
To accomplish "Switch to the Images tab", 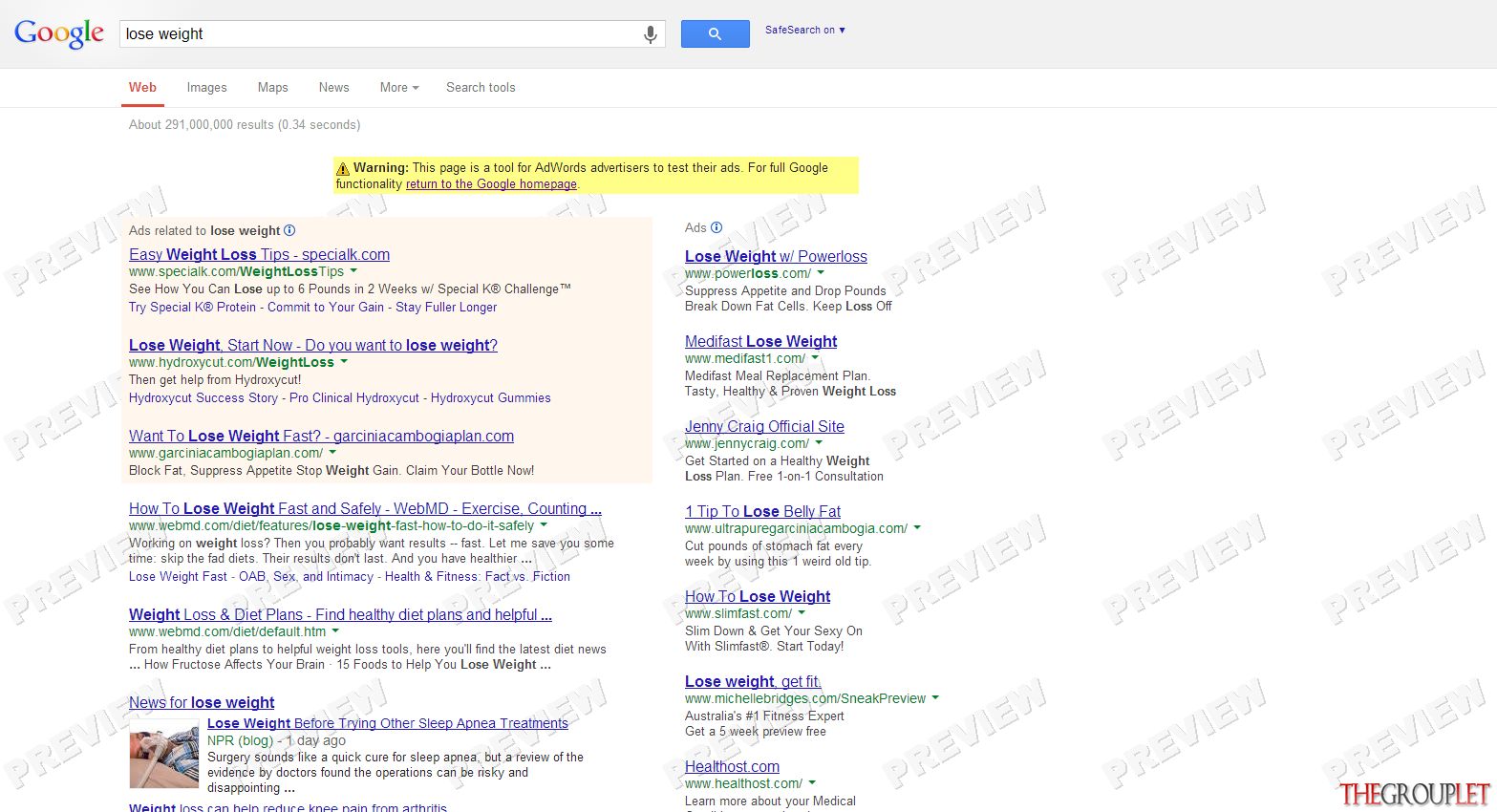I will coord(207,87).
